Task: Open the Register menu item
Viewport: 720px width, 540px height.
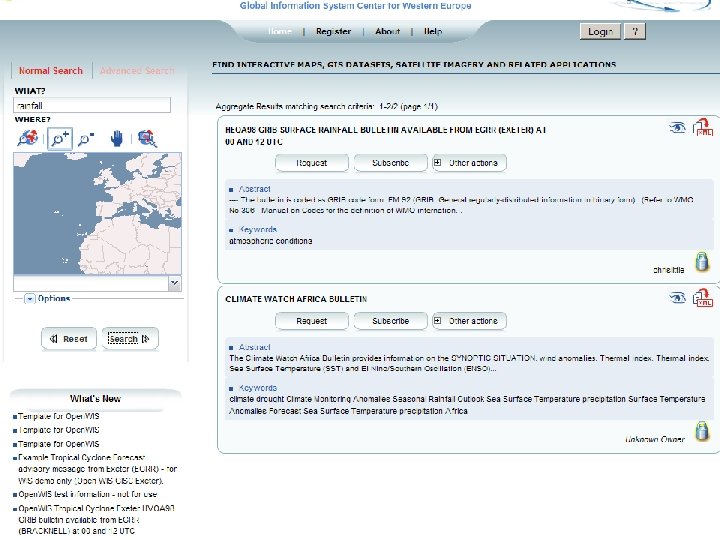Action: (x=333, y=31)
